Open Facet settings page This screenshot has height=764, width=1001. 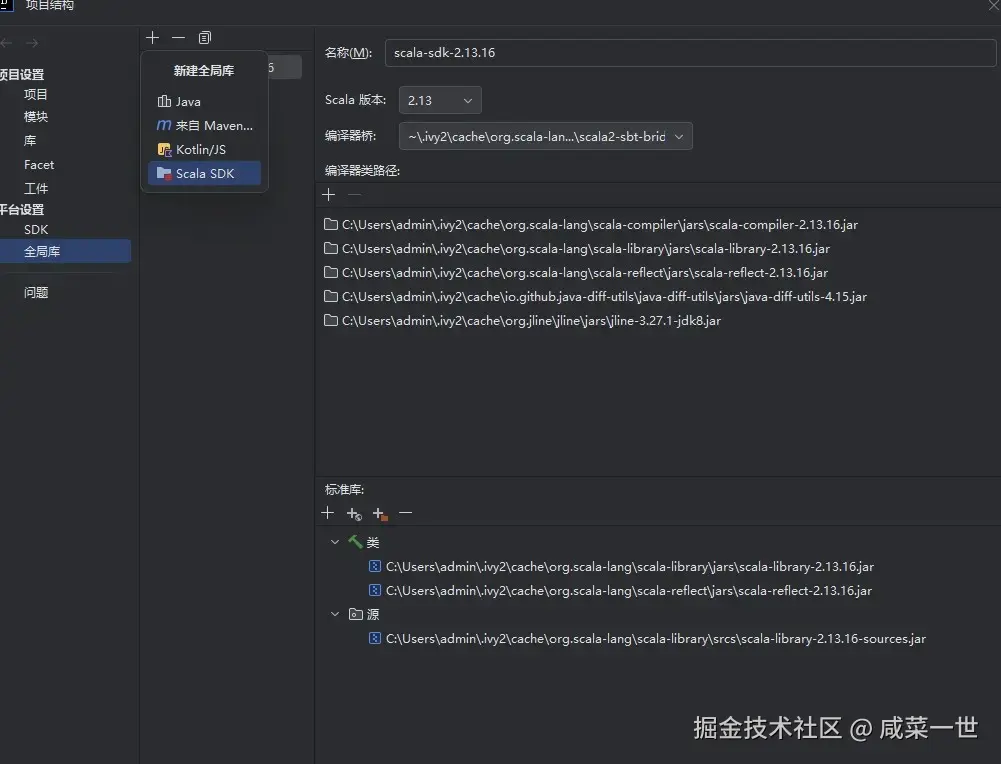point(39,165)
